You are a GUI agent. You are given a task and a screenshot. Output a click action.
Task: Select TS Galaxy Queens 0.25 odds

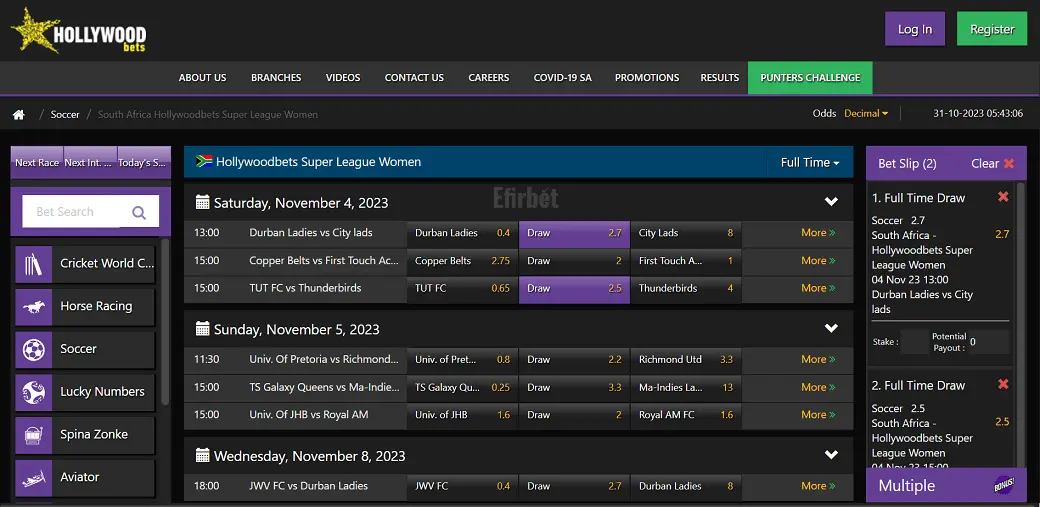(x=462, y=388)
